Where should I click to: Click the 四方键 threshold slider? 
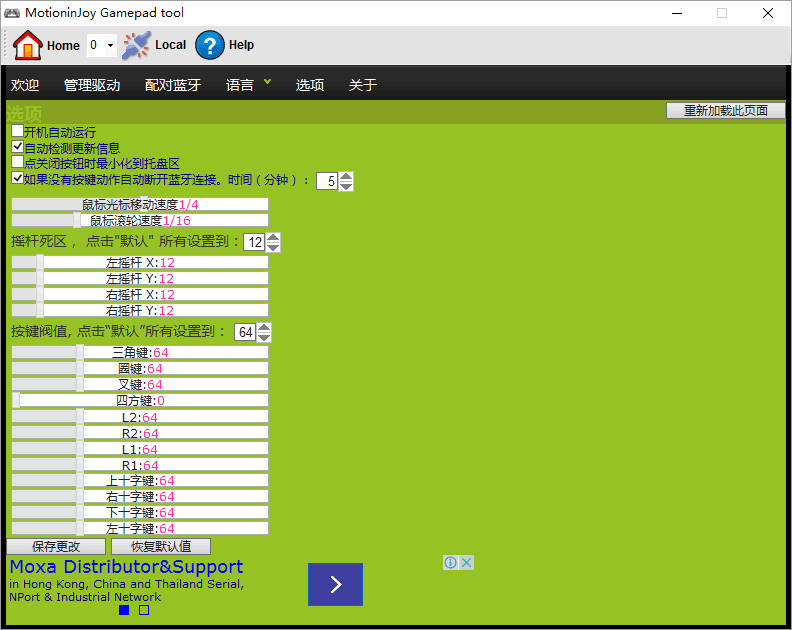[x=140, y=401]
